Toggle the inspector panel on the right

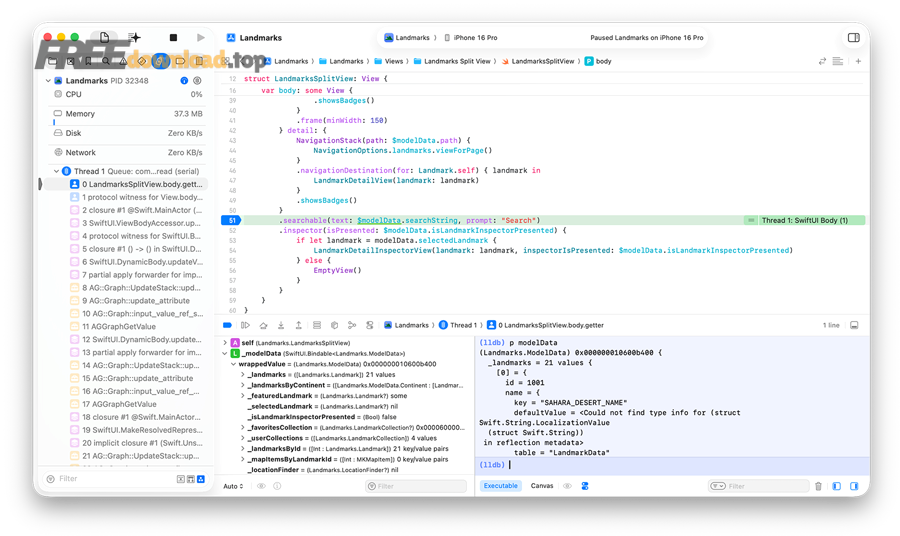click(x=854, y=37)
